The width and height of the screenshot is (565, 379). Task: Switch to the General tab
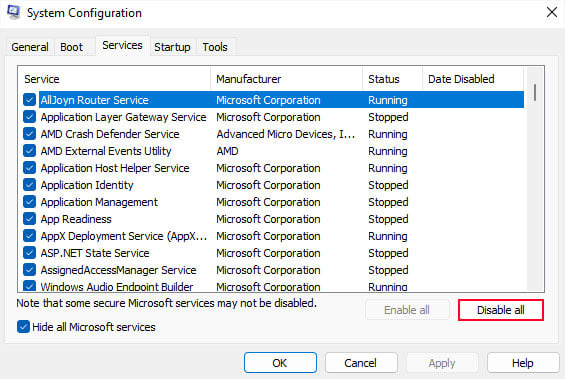click(x=30, y=47)
